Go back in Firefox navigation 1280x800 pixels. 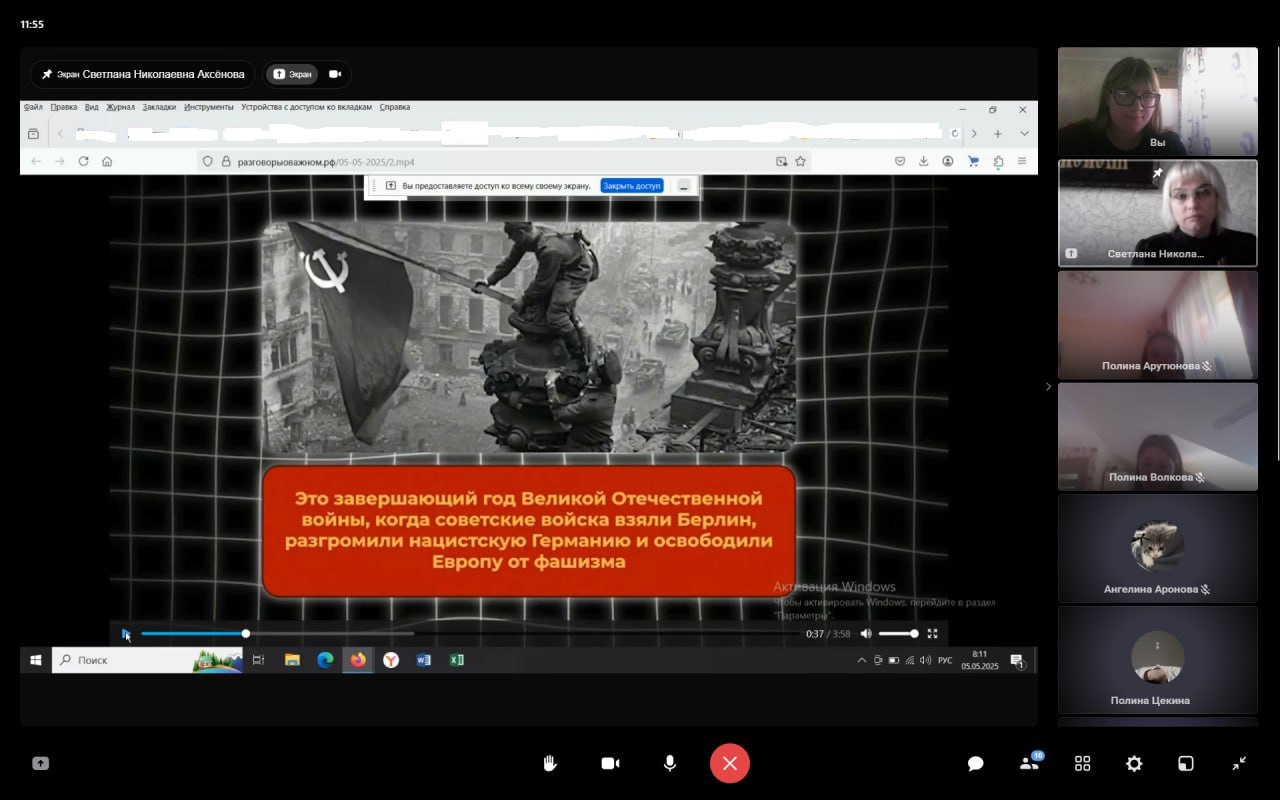[36, 161]
